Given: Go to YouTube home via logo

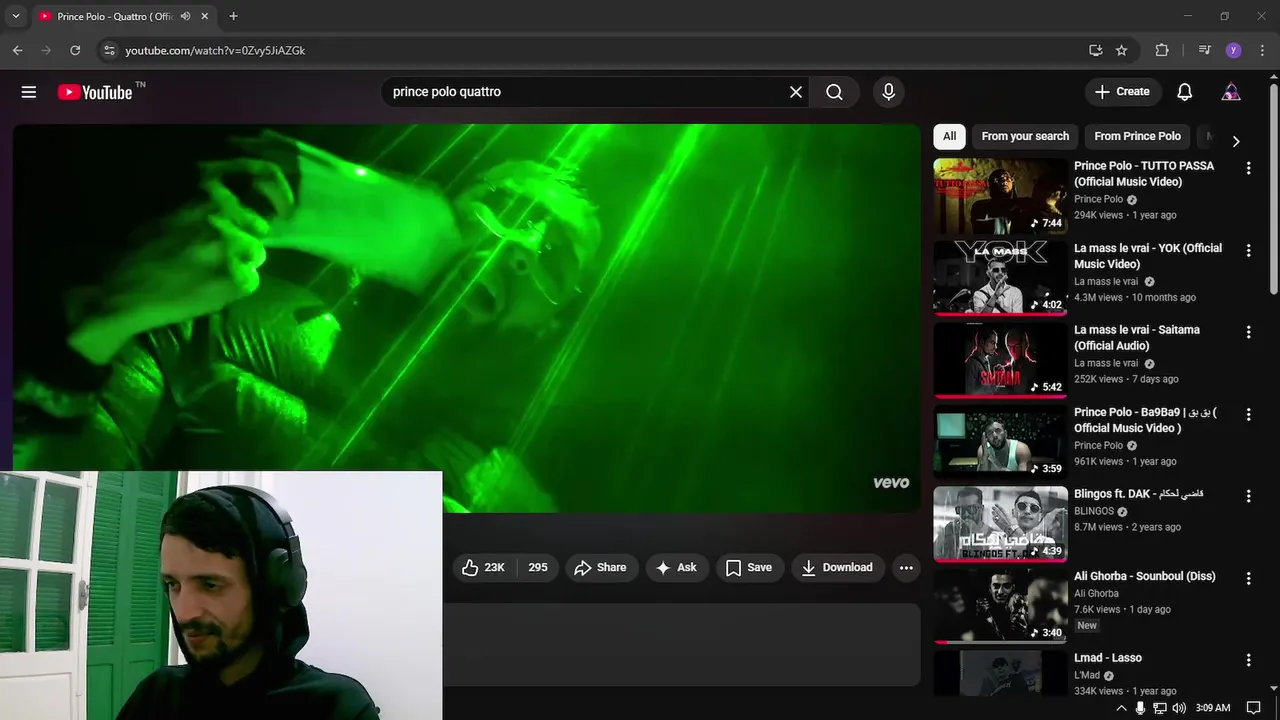Looking at the screenshot, I should click(95, 92).
